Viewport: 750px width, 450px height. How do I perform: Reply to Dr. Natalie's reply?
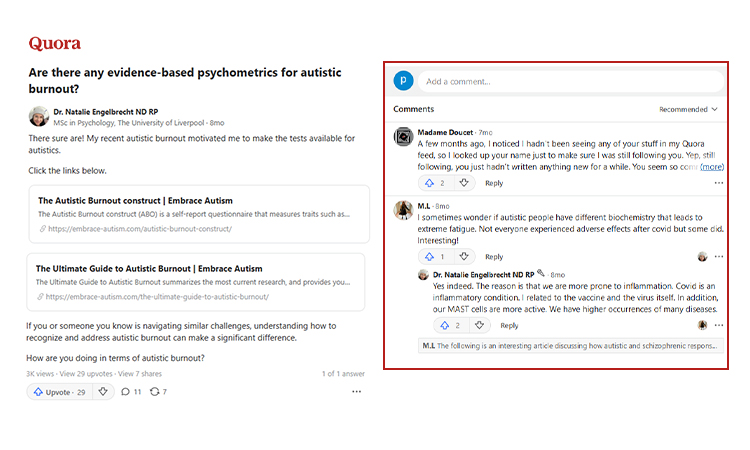[x=509, y=326]
